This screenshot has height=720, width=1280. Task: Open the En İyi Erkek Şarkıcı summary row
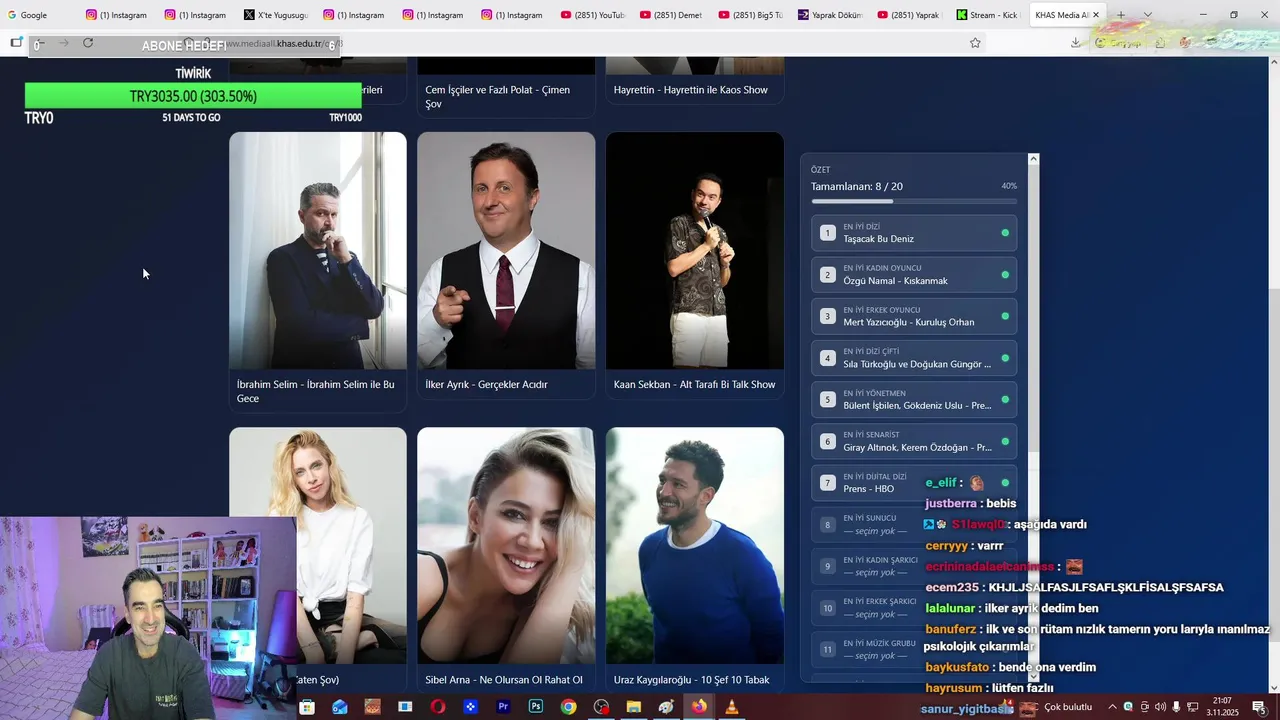(914, 608)
